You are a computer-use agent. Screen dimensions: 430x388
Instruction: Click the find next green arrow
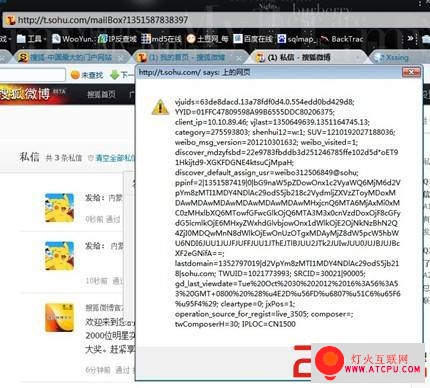[114, 75]
